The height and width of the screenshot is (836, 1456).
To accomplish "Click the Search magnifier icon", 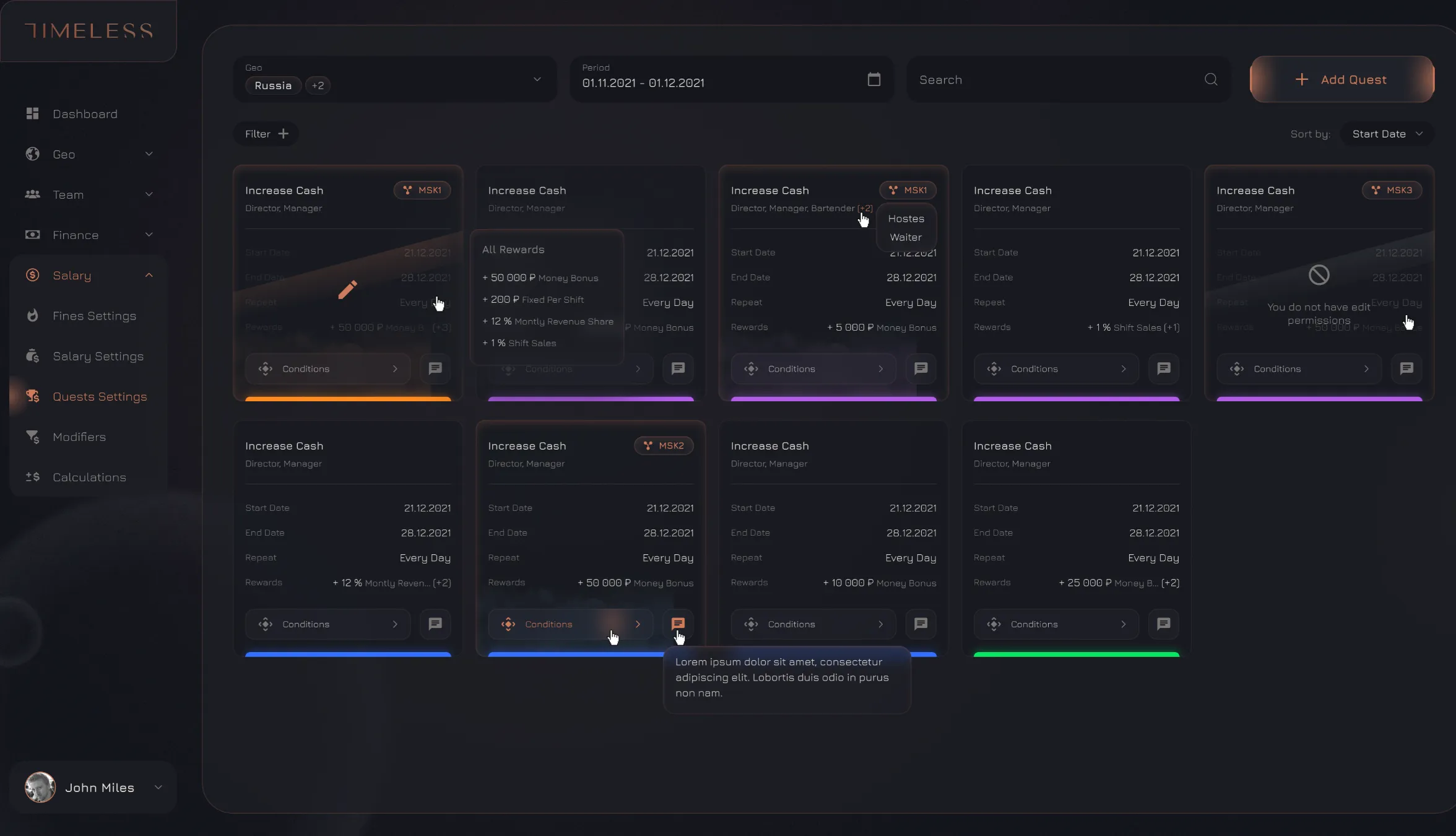I will tap(1211, 79).
